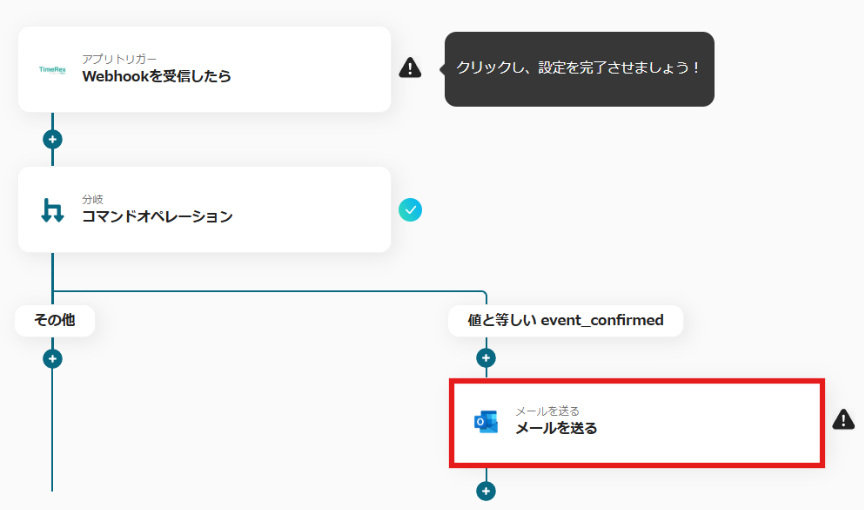
Task: Open the Webhookを受信したら trigger card
Action: (x=204, y=69)
